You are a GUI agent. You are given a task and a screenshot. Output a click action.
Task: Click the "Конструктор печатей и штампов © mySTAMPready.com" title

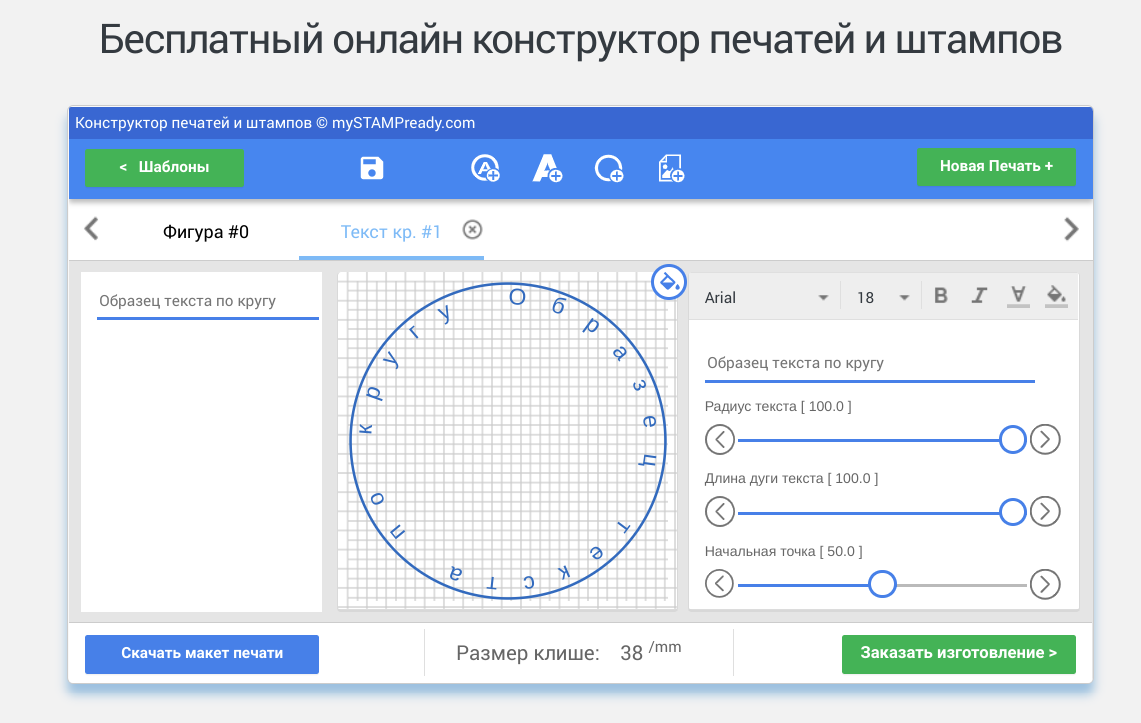pyautogui.click(x=275, y=123)
